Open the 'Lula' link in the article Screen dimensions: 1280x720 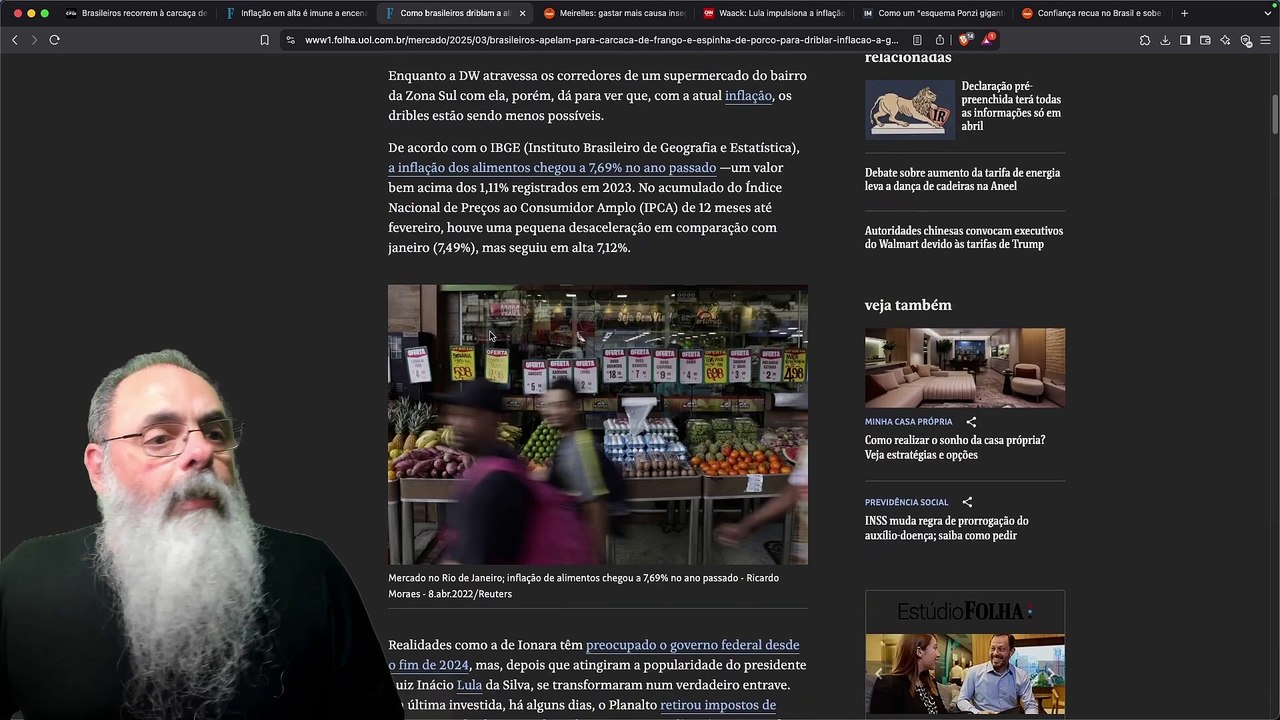pyautogui.click(x=469, y=685)
